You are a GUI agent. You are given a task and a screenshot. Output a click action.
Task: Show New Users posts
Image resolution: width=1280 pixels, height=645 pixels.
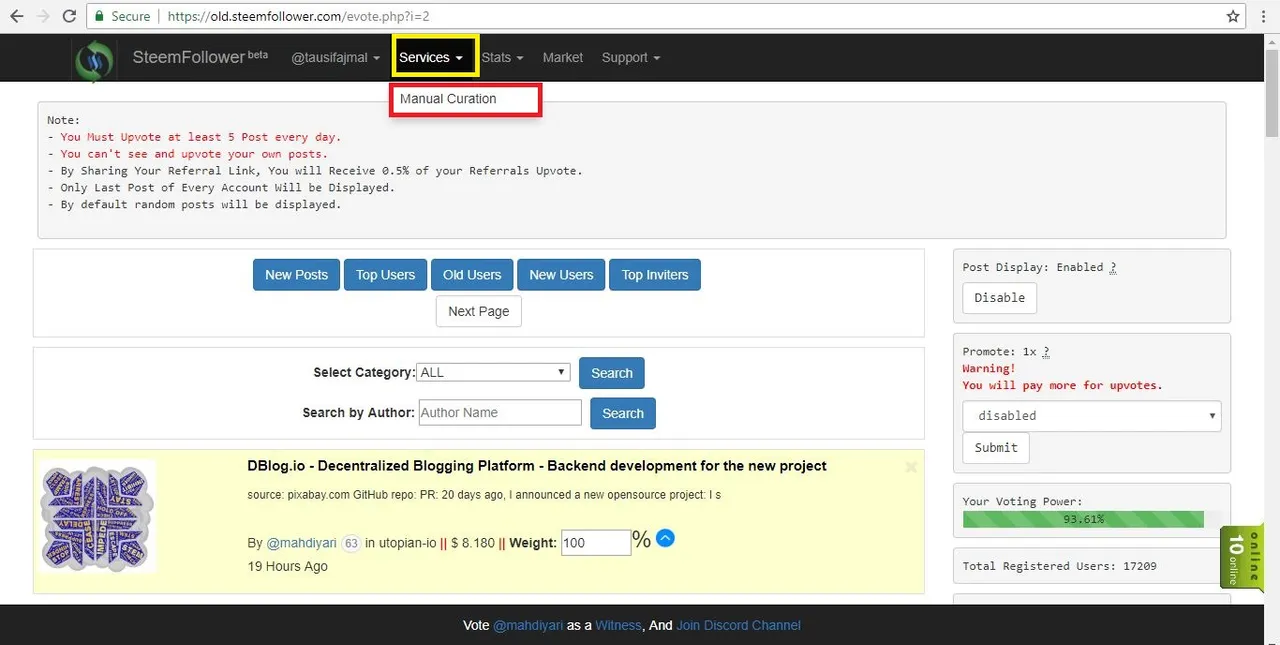coord(561,275)
